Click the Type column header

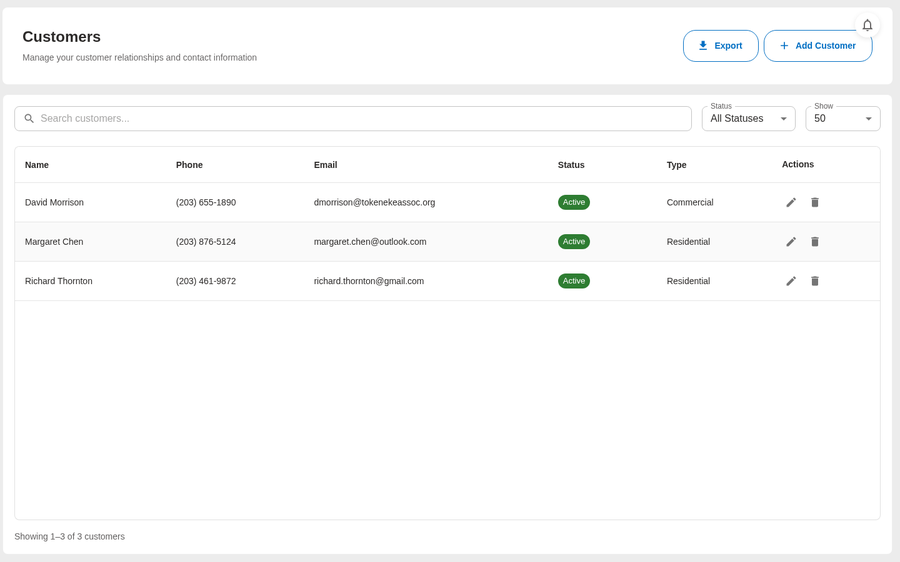click(x=676, y=165)
